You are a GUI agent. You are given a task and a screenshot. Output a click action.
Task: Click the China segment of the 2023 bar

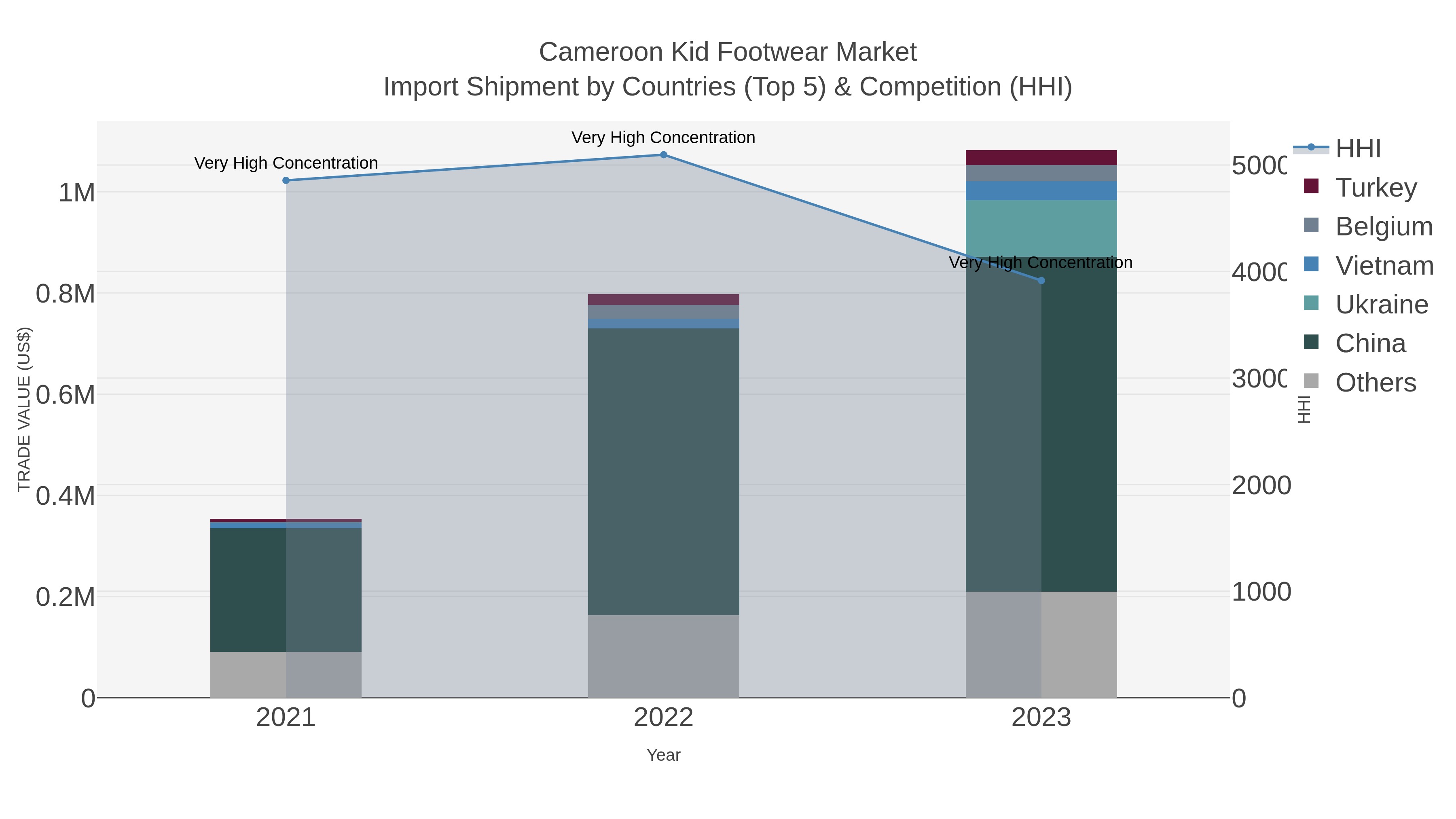click(1041, 424)
